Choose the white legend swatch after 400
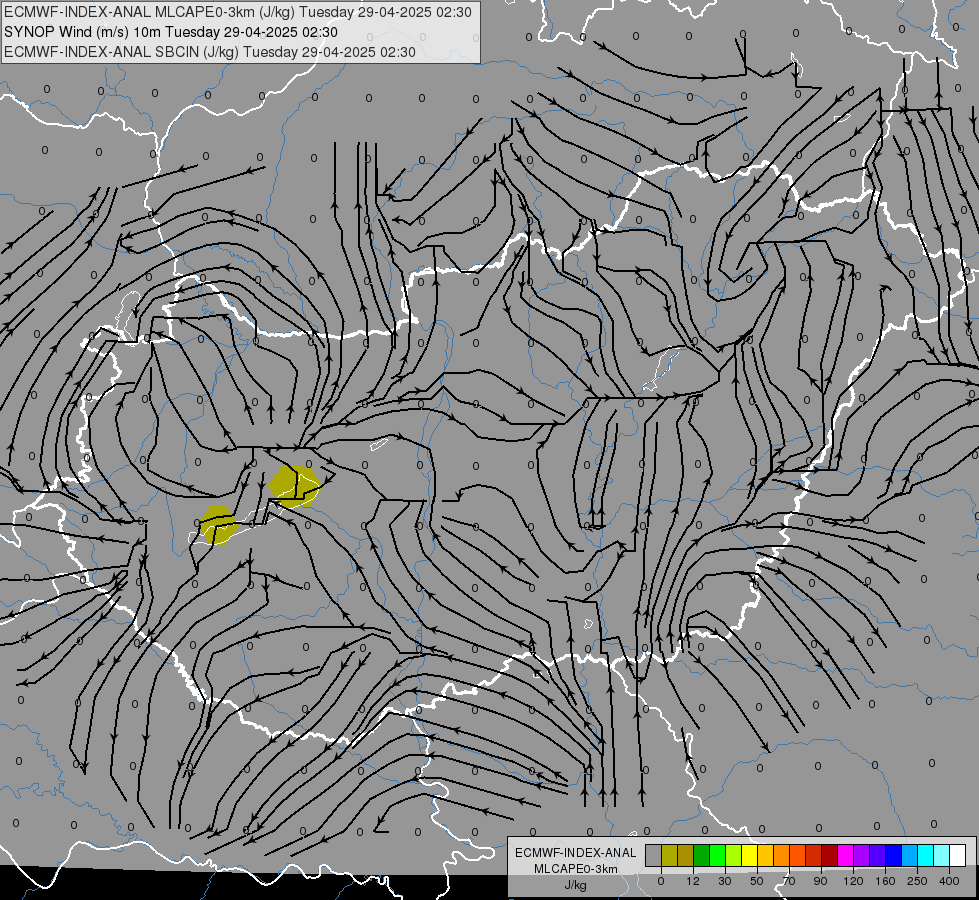Image resolution: width=979 pixels, height=900 pixels. [958, 855]
